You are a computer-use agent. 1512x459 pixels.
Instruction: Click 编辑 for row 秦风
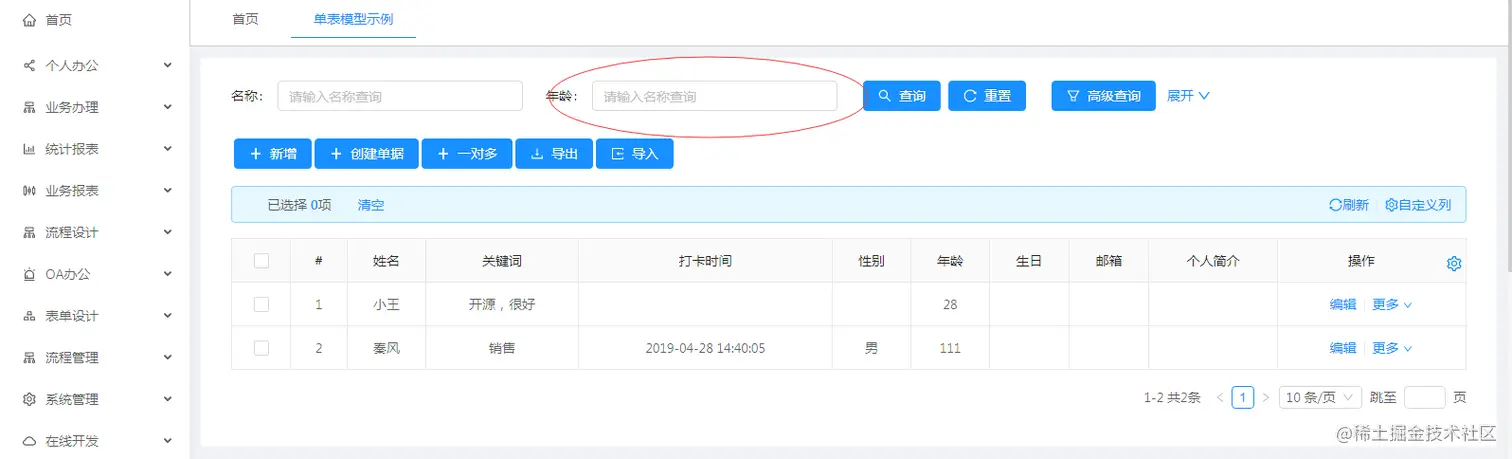(x=1343, y=348)
